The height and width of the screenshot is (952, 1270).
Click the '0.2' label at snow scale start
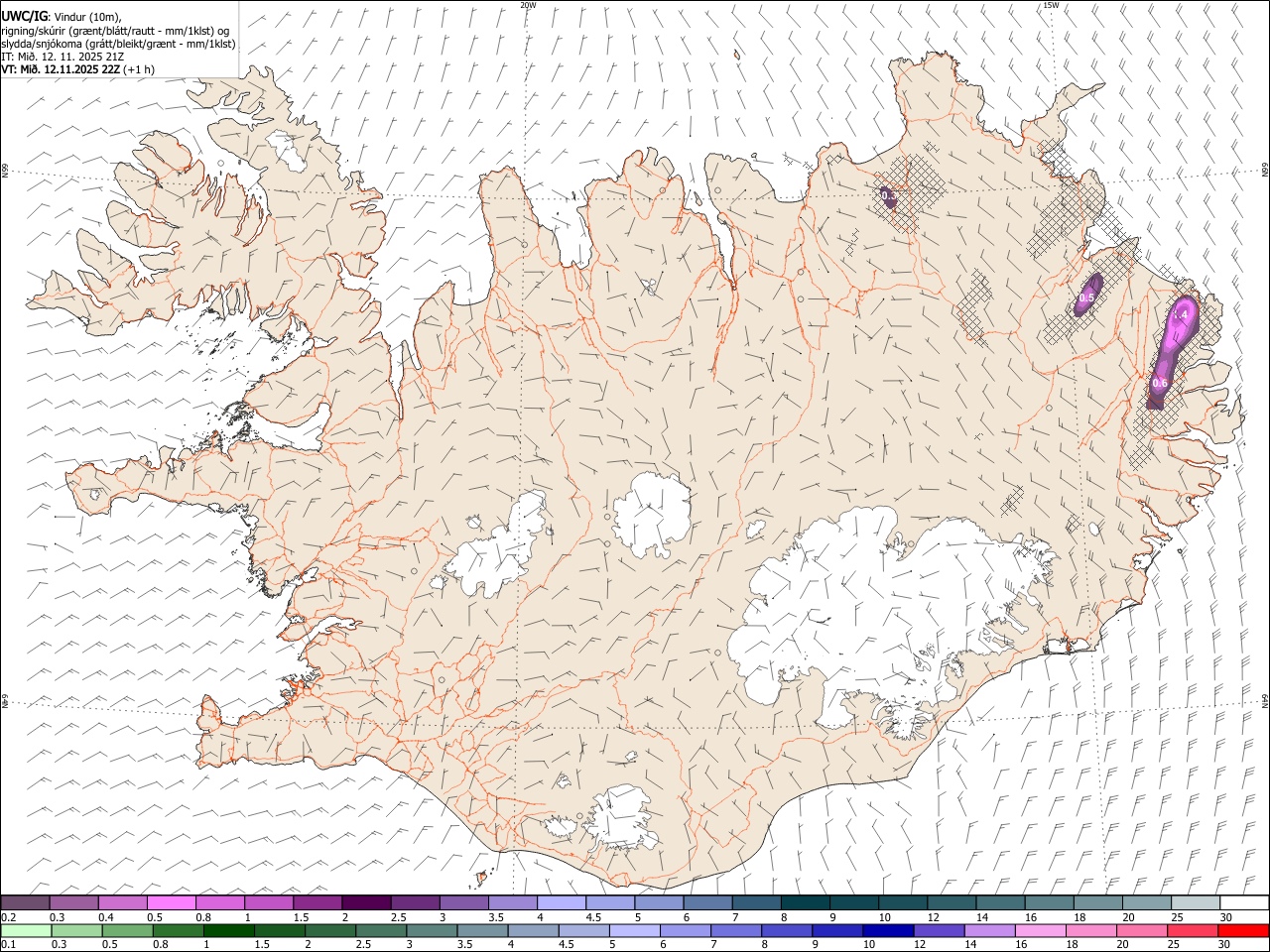10,916
